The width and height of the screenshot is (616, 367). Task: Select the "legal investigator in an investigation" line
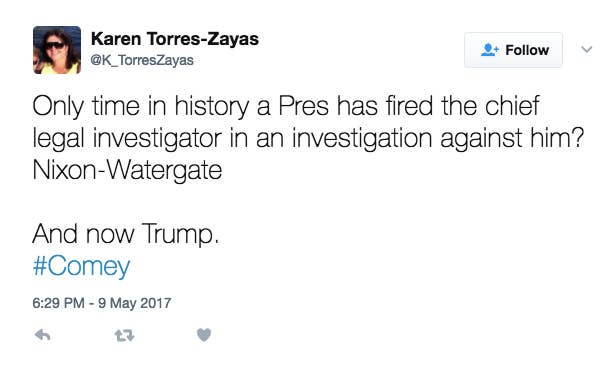pyautogui.click(x=308, y=138)
